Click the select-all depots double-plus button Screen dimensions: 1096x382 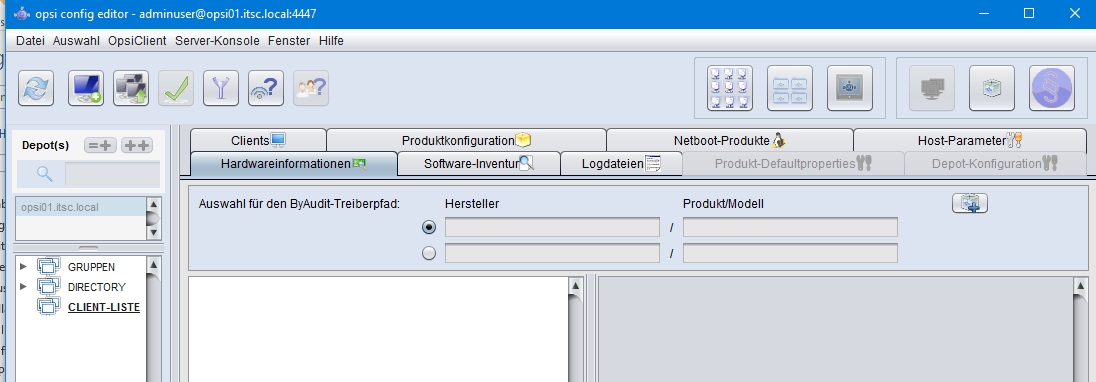click(137, 145)
